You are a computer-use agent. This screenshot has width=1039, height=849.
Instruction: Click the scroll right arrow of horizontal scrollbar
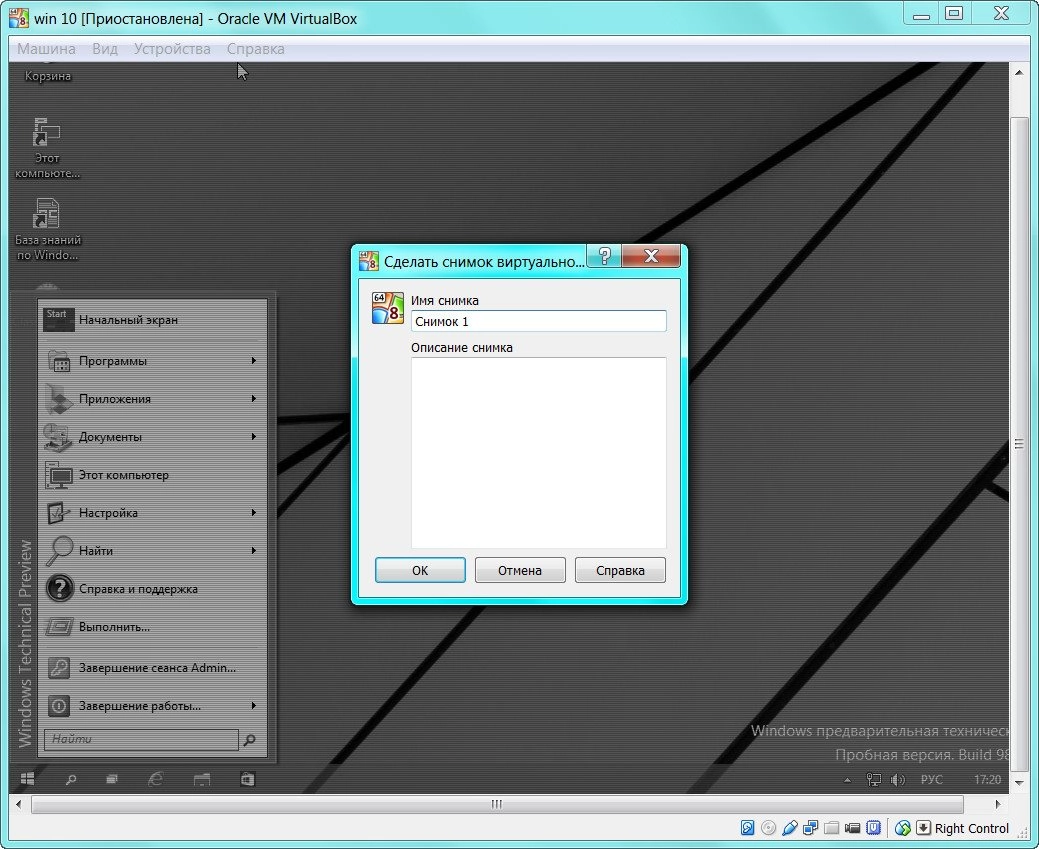(998, 804)
